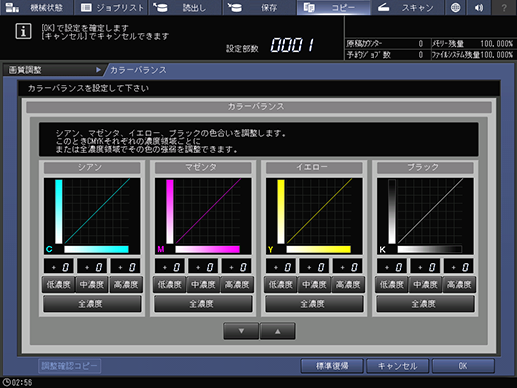Click the speaker volume icon
Screen dimensions: 517x388
[x=479, y=7]
